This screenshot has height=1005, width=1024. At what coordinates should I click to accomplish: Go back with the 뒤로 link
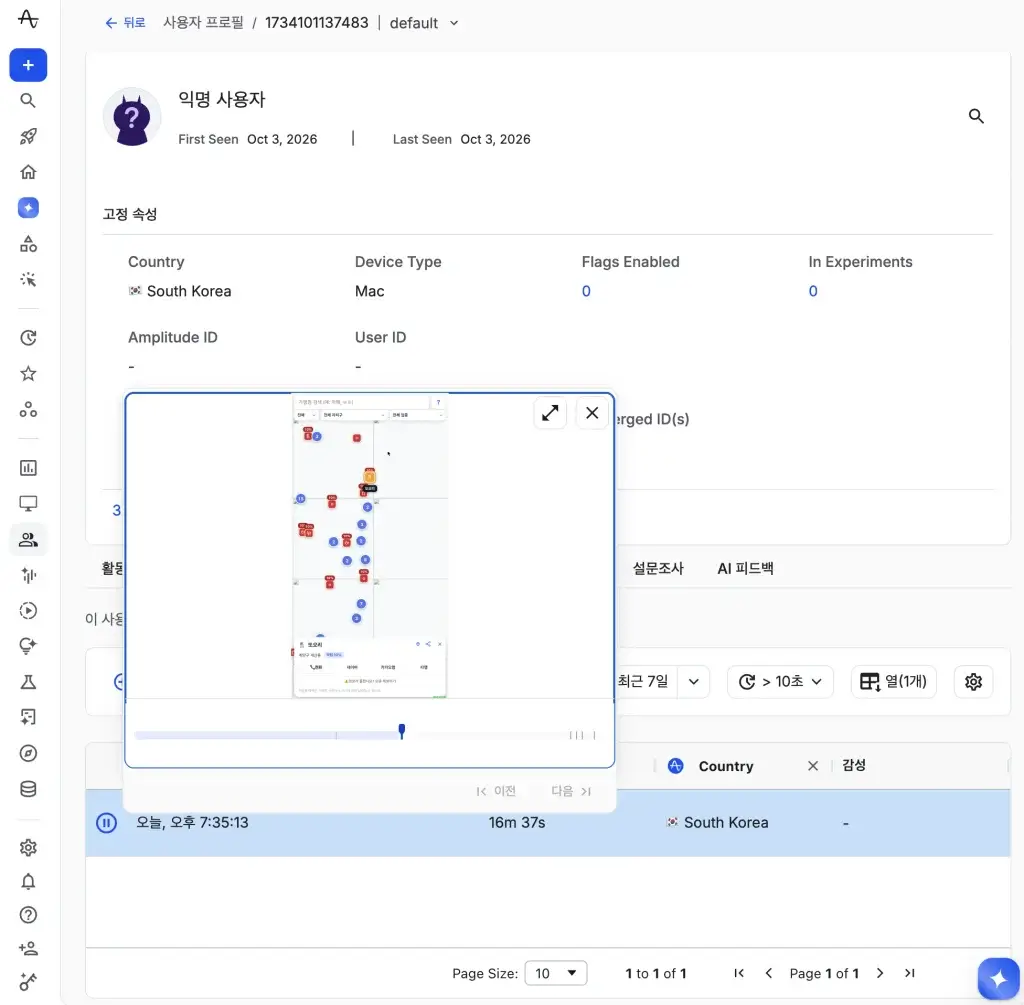pyautogui.click(x=125, y=24)
